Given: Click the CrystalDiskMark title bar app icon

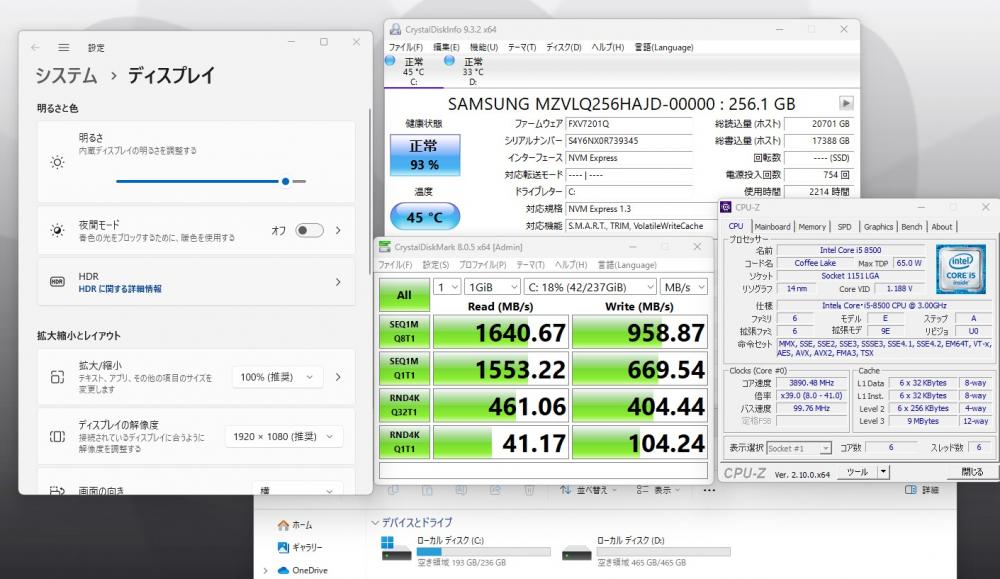Looking at the screenshot, I should [385, 247].
